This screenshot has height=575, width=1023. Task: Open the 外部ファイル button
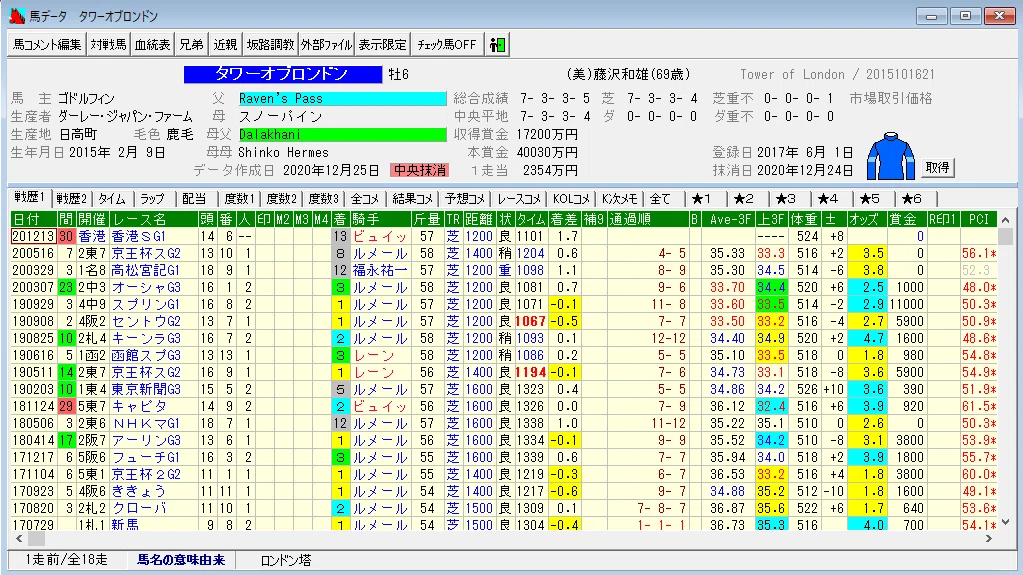click(326, 45)
